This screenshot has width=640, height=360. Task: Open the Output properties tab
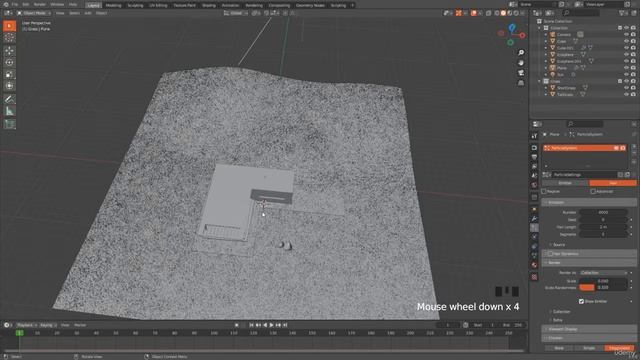coord(534,157)
